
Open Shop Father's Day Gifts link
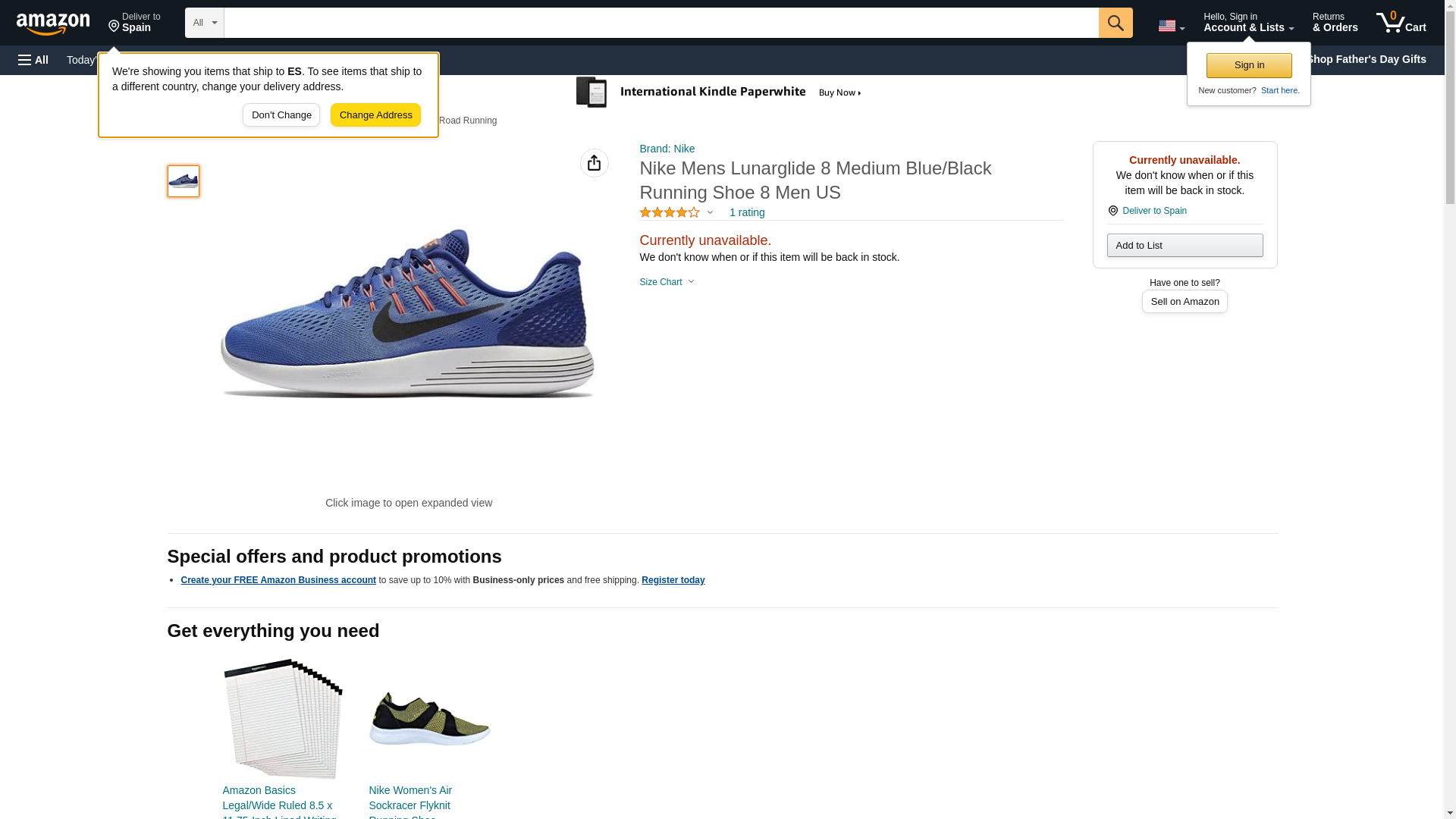[1366, 59]
